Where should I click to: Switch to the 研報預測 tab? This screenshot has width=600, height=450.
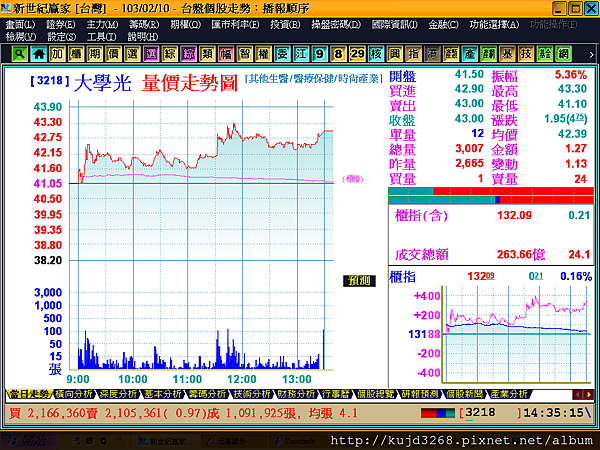pos(420,394)
